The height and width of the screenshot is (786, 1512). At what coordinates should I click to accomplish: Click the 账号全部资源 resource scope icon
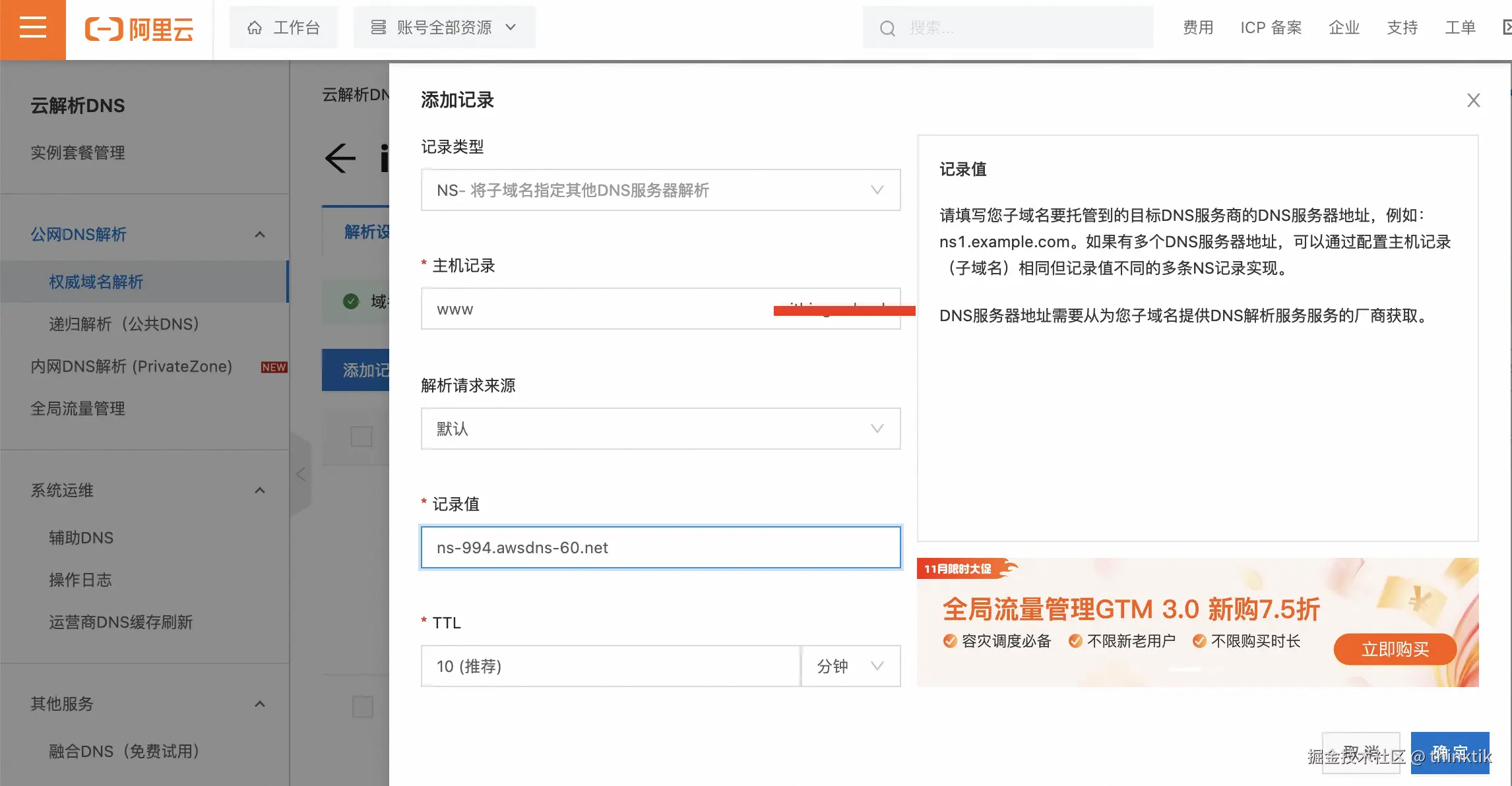click(377, 27)
